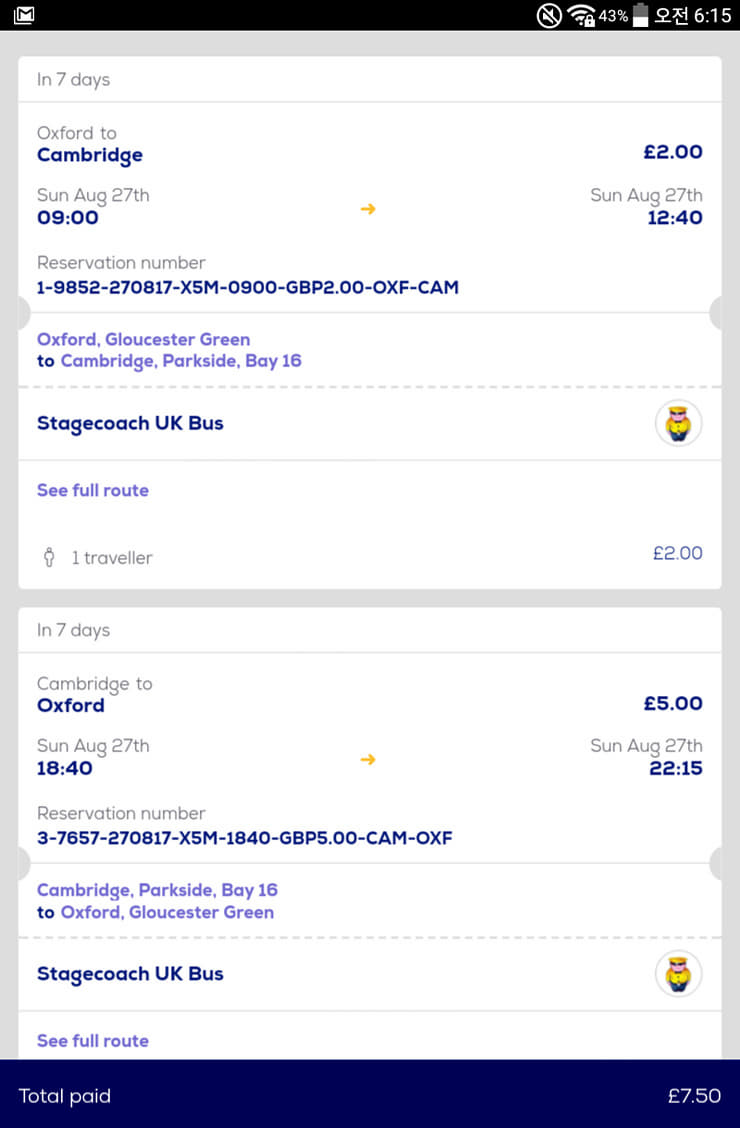Open See full route for Oxford to Cambridge
The image size is (740, 1128).
pyautogui.click(x=93, y=490)
